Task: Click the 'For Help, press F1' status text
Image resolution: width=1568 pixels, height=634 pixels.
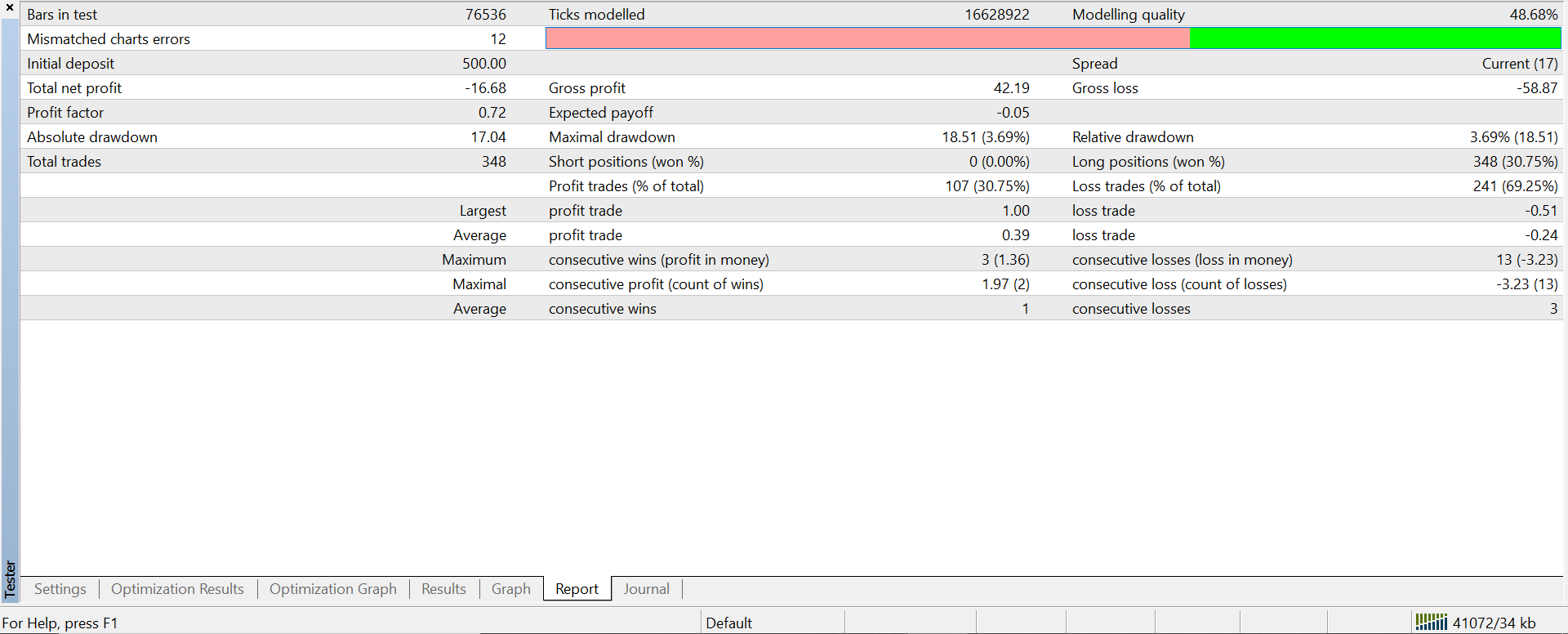Action: 60,623
